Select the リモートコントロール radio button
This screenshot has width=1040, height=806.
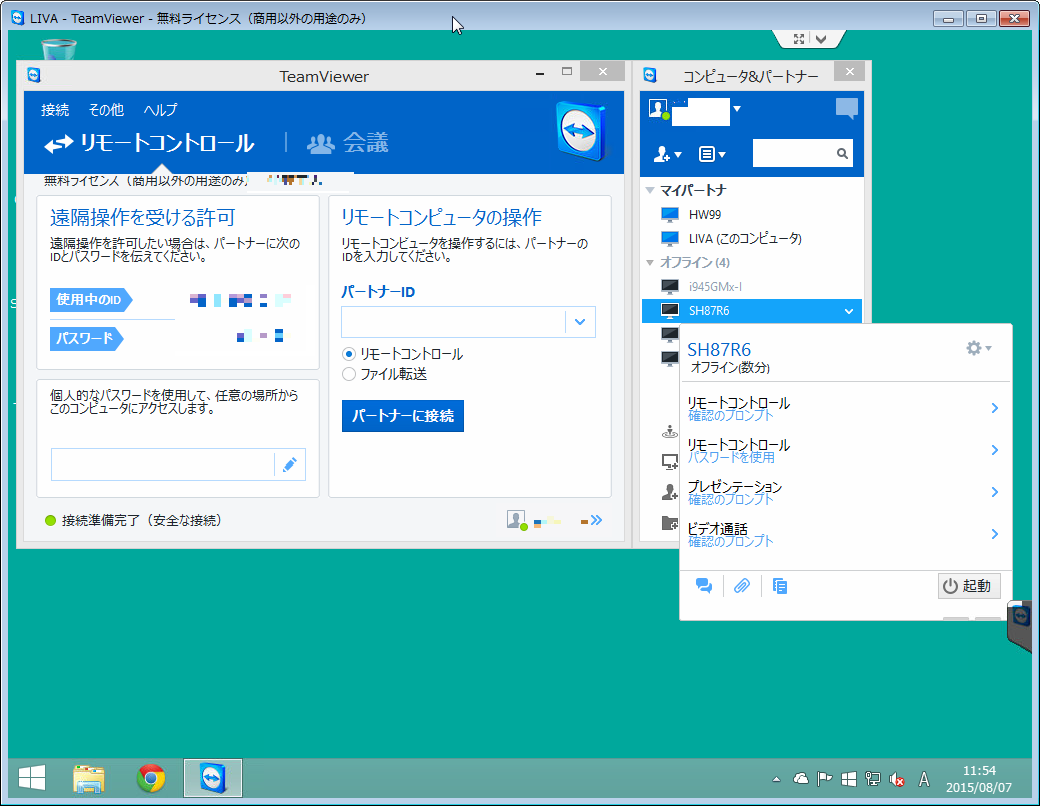point(349,354)
